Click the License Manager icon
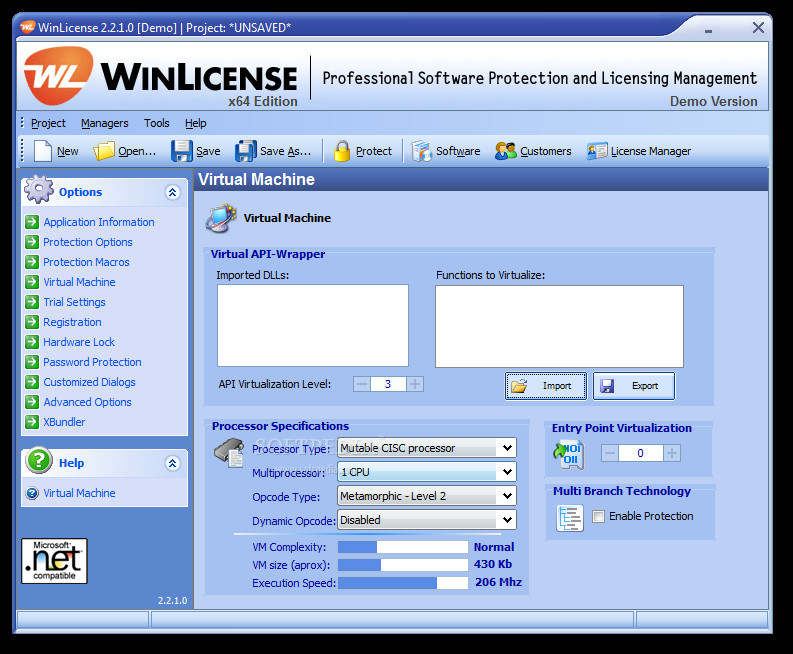The width and height of the screenshot is (793, 654). pos(597,151)
